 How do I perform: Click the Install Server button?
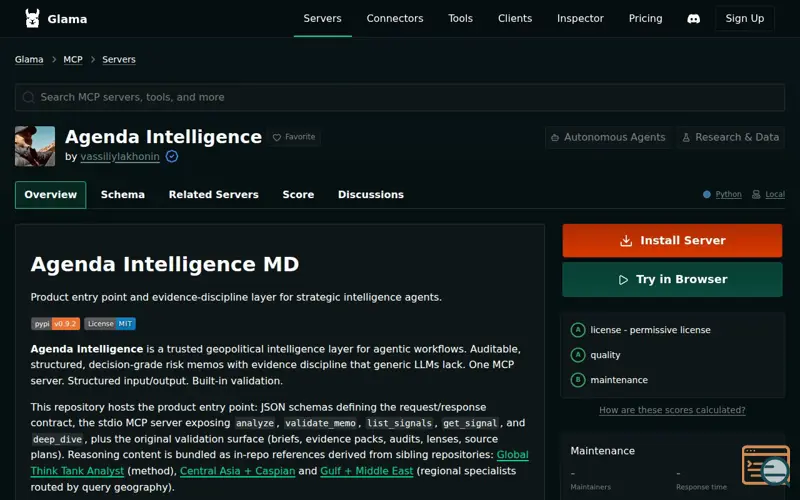672,240
